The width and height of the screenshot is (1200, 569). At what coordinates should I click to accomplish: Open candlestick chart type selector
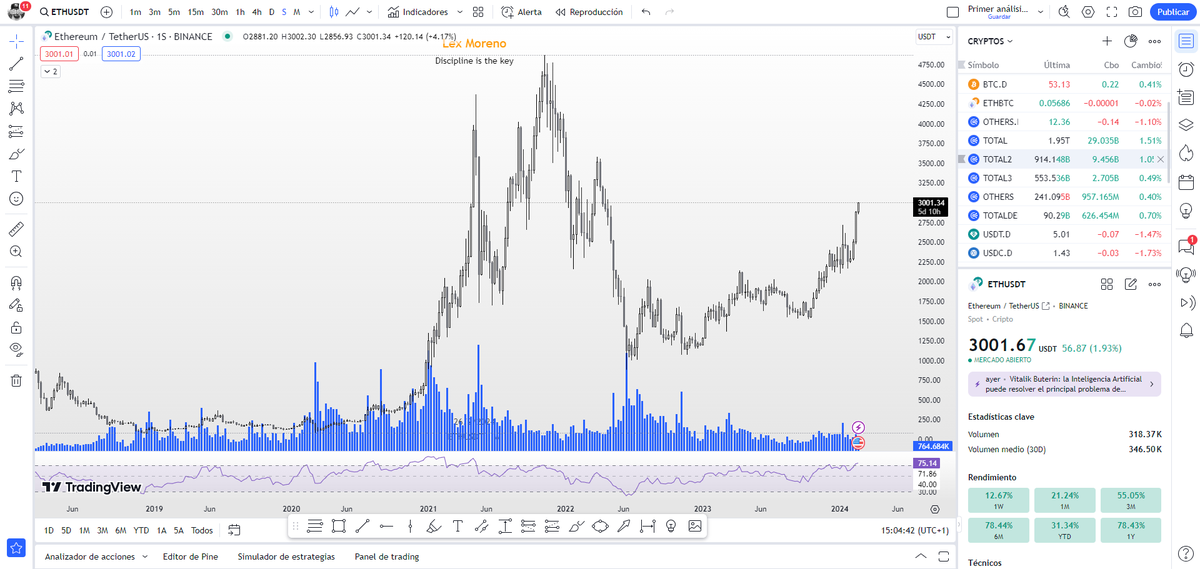(333, 12)
